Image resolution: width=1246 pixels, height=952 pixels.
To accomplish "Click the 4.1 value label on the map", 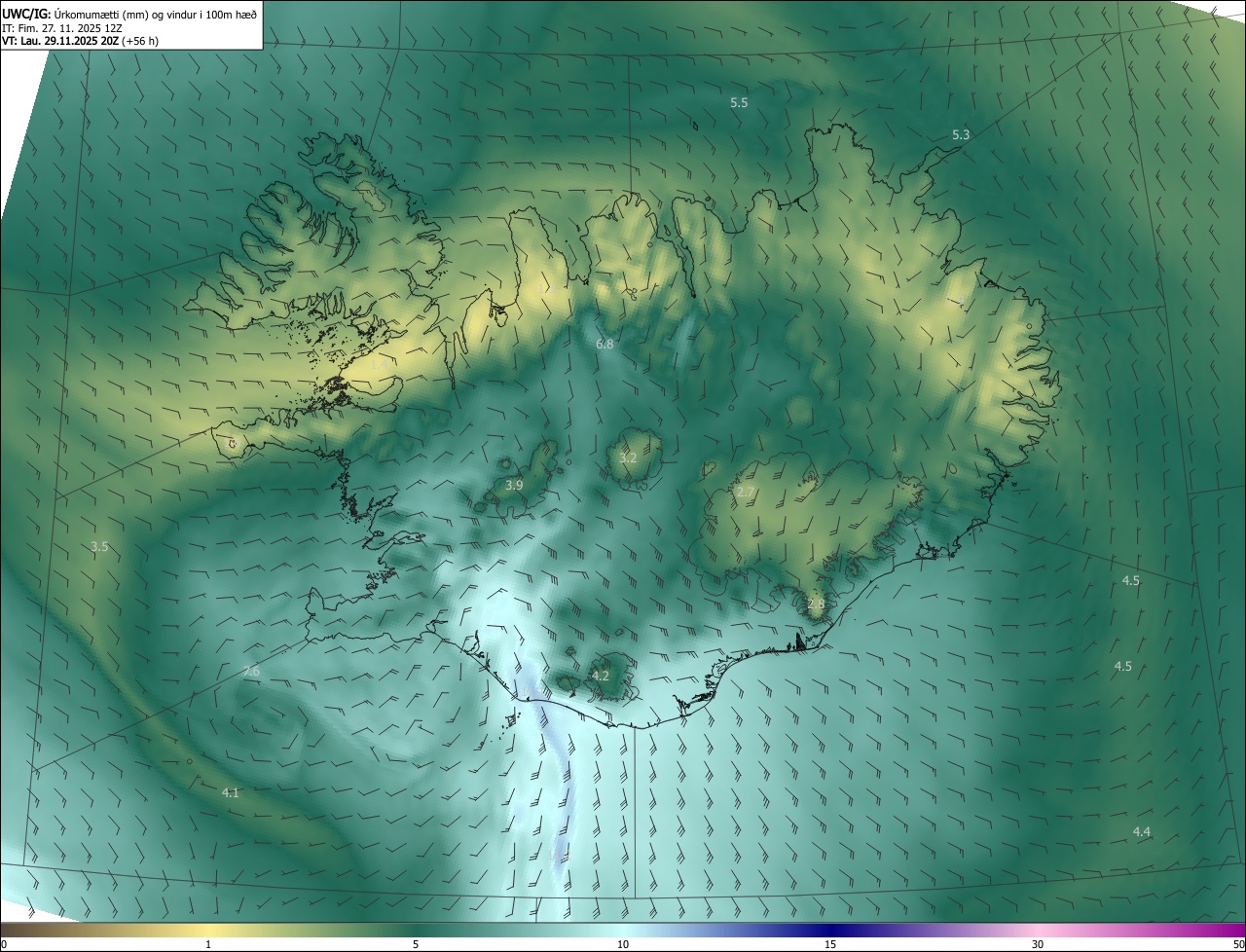I will pyautogui.click(x=231, y=793).
